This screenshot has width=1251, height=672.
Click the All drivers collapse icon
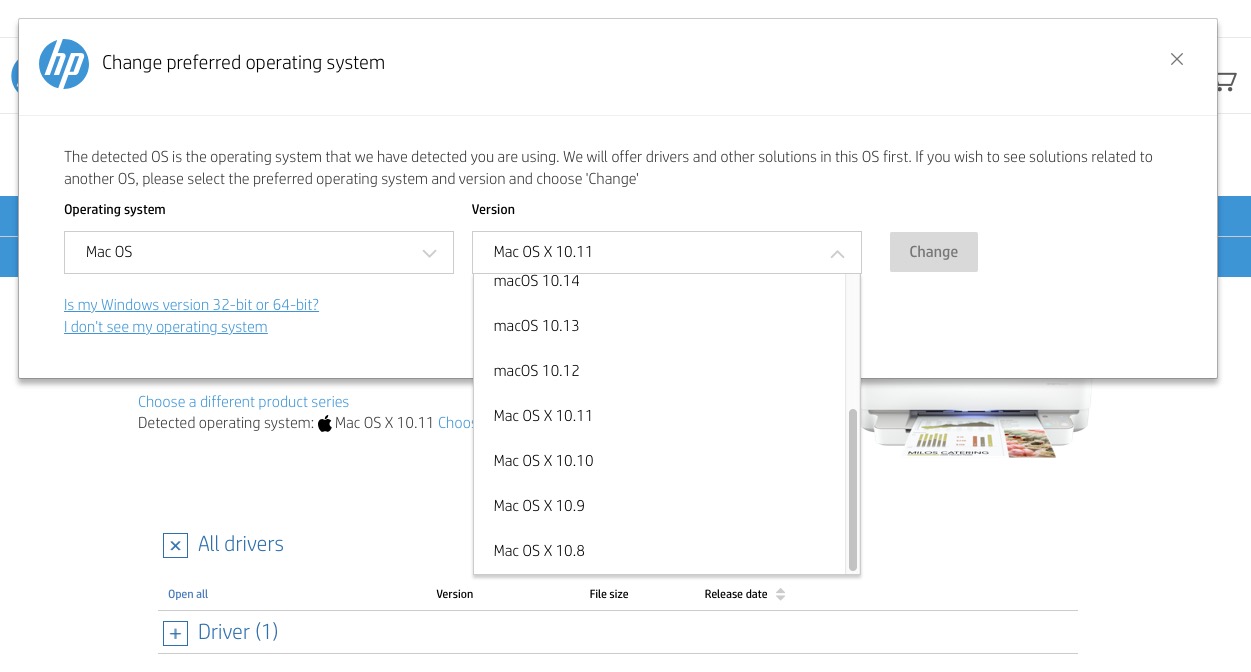pyautogui.click(x=175, y=545)
